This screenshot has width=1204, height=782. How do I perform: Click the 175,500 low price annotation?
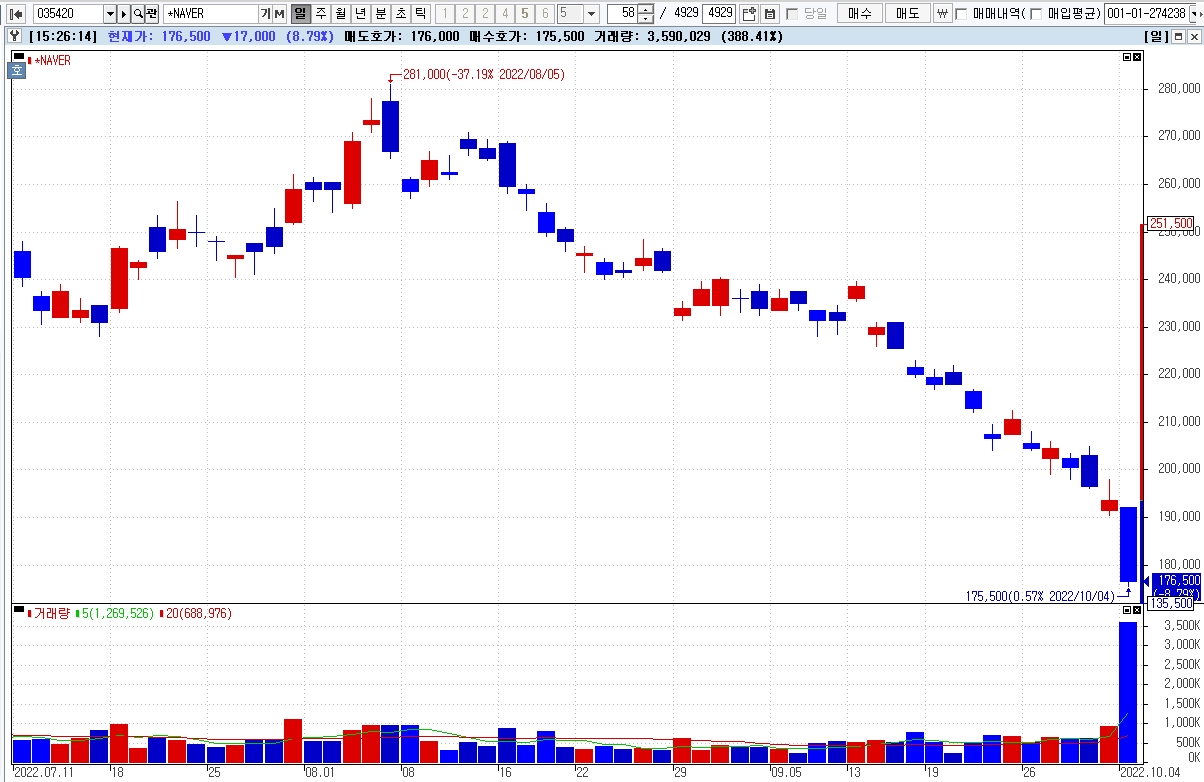(1040, 596)
